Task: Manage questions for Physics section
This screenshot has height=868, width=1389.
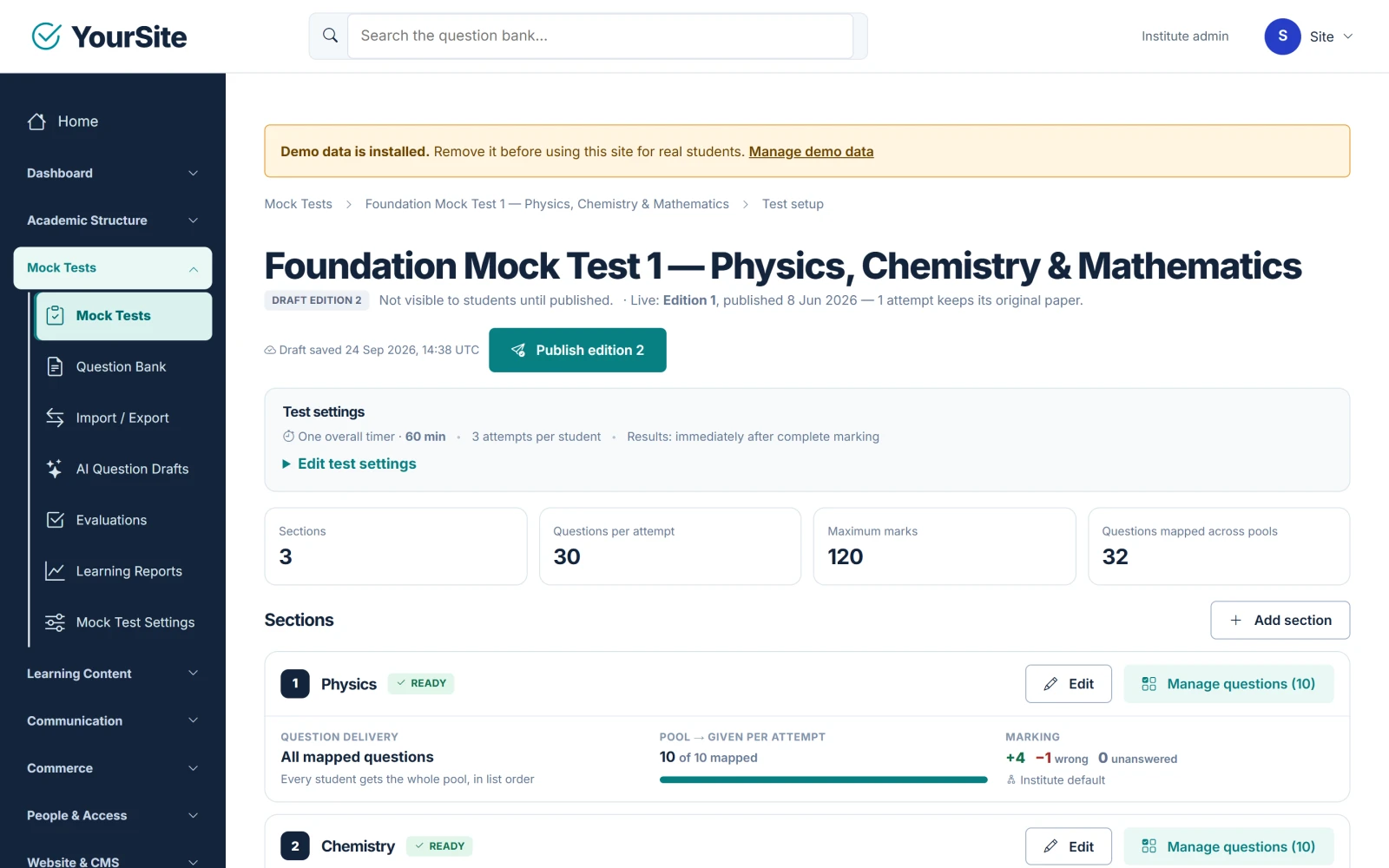Action: click(1228, 684)
